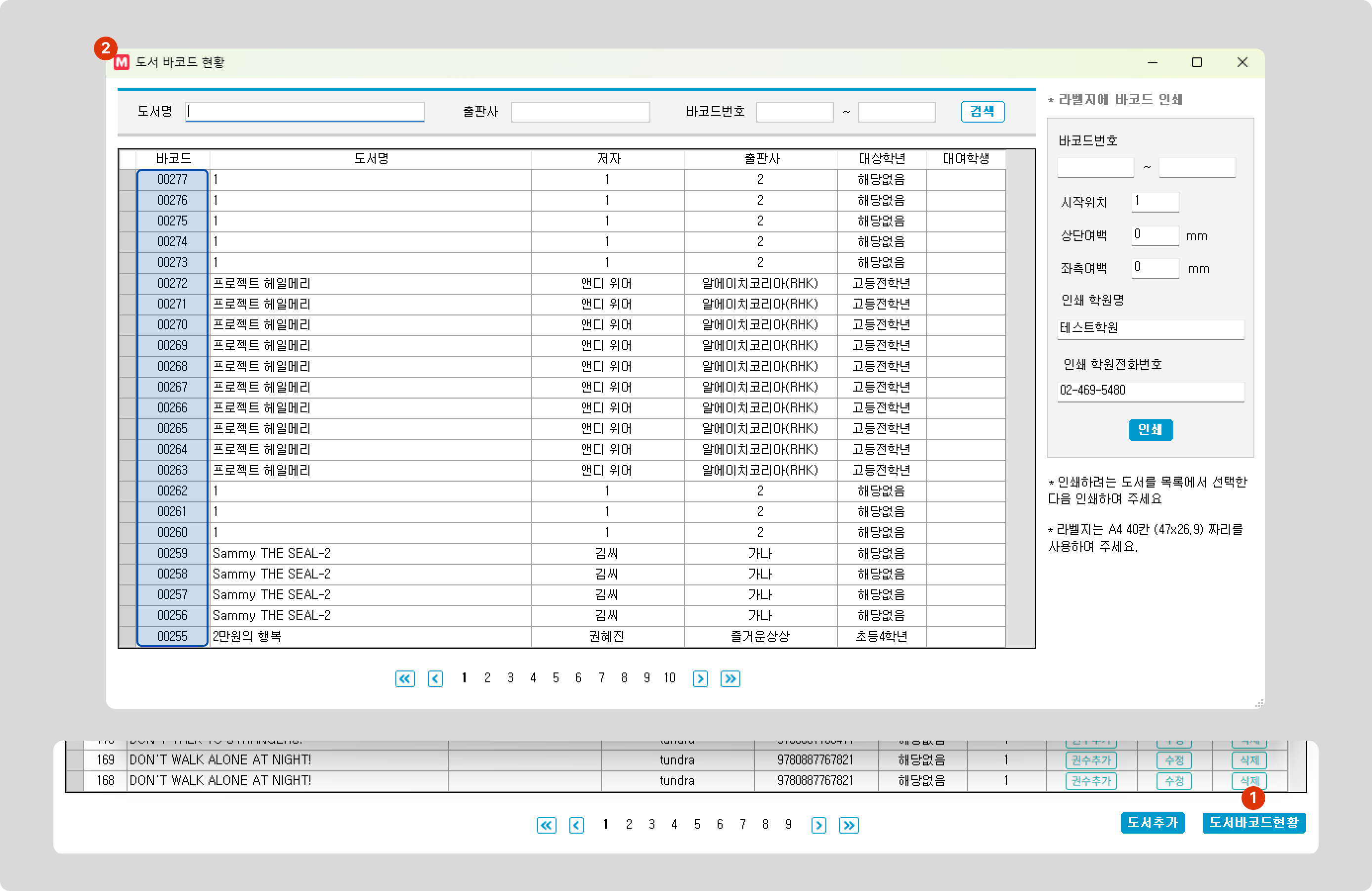Go to next page in barcode dialog

(x=700, y=679)
